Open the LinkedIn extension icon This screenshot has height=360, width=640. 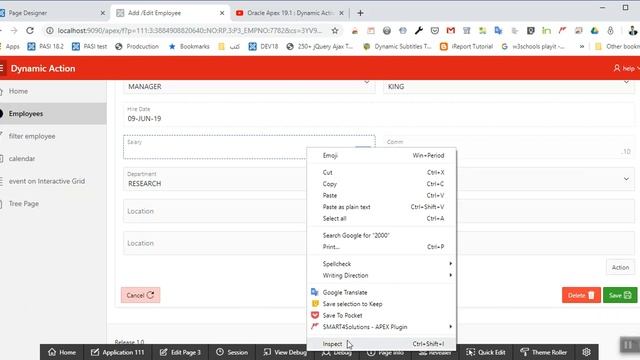546,31
